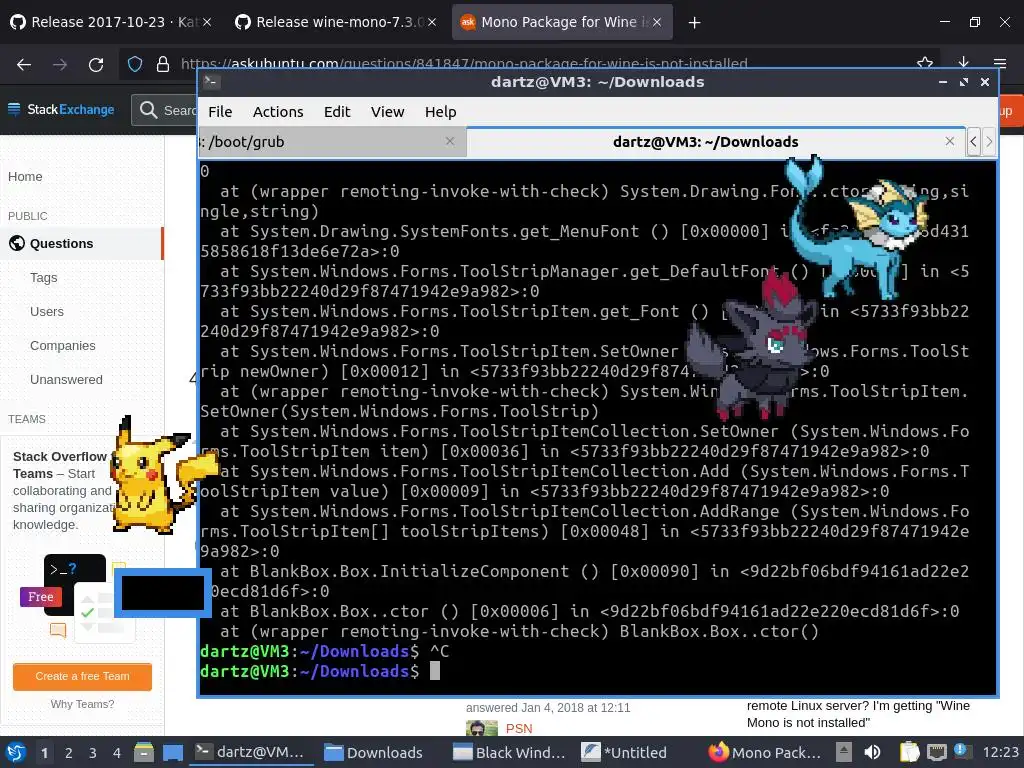Screen dimensions: 1024x768
Task: Select the Downloads taskbar entry
Action: coord(375,752)
